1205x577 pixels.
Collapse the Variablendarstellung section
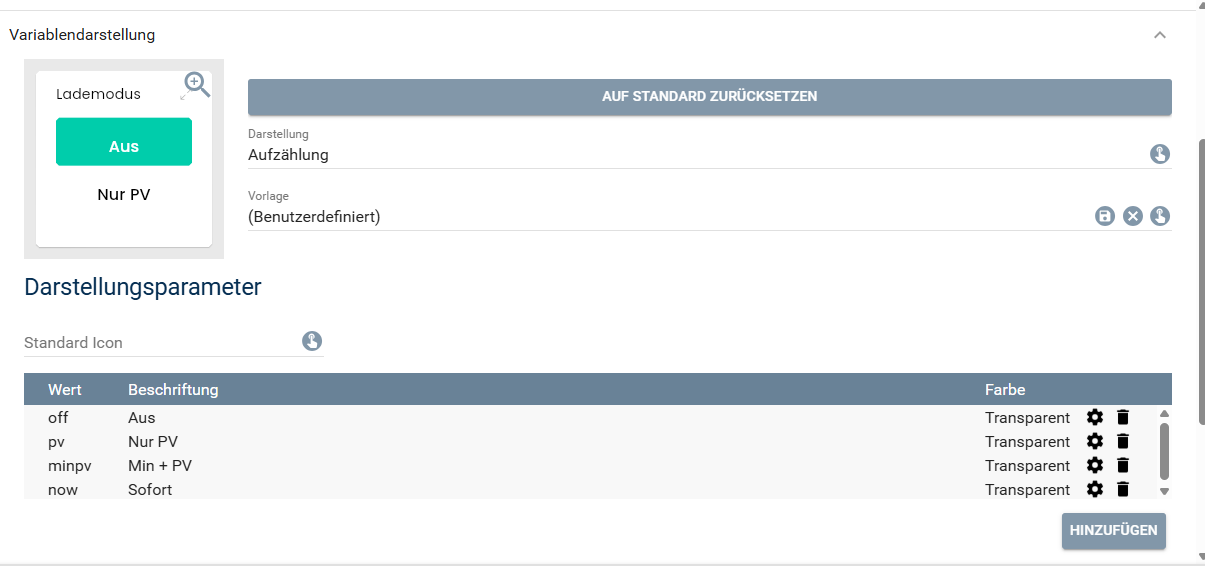click(x=1160, y=35)
